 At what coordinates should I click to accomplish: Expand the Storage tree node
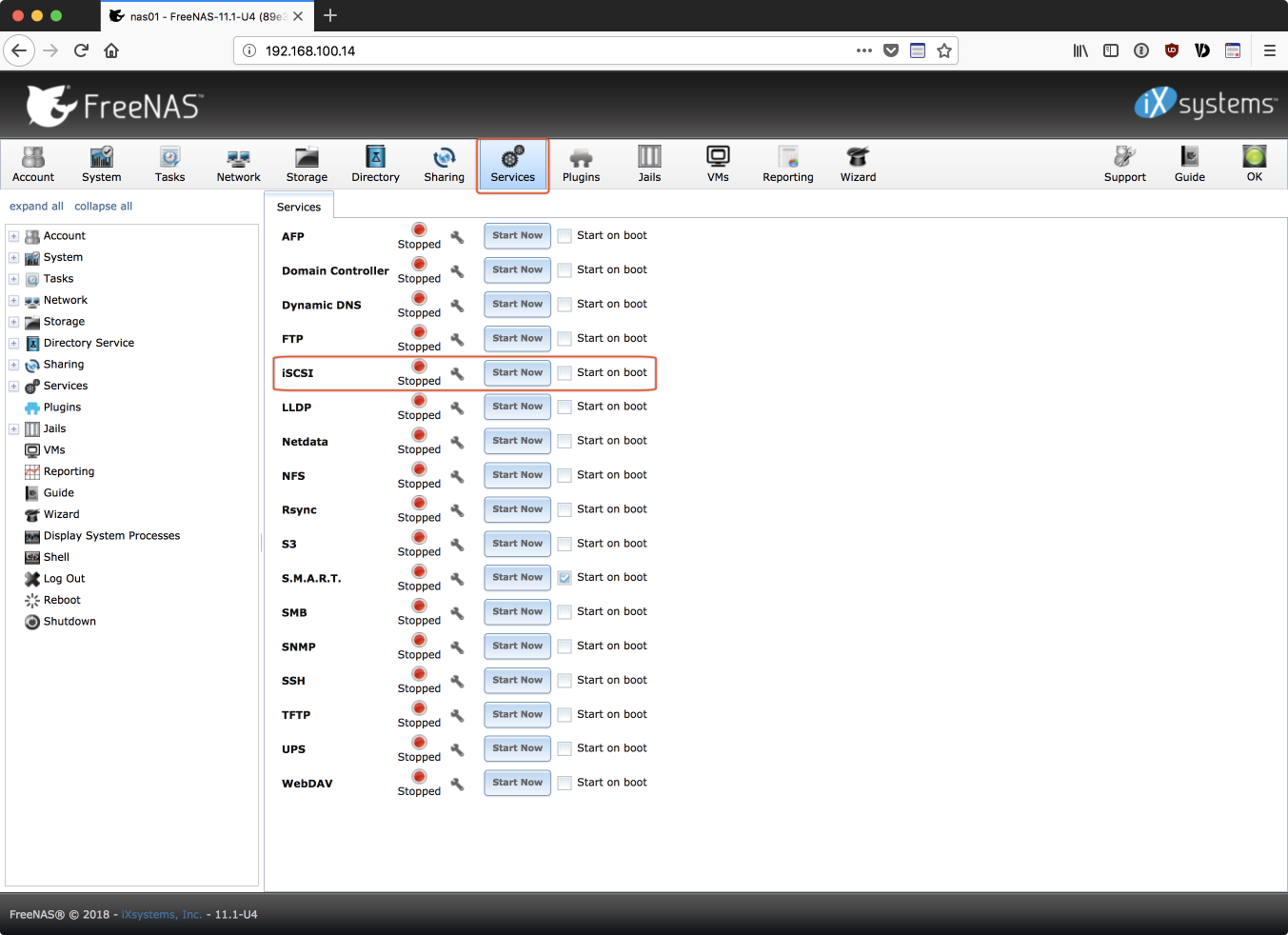pyautogui.click(x=13, y=322)
